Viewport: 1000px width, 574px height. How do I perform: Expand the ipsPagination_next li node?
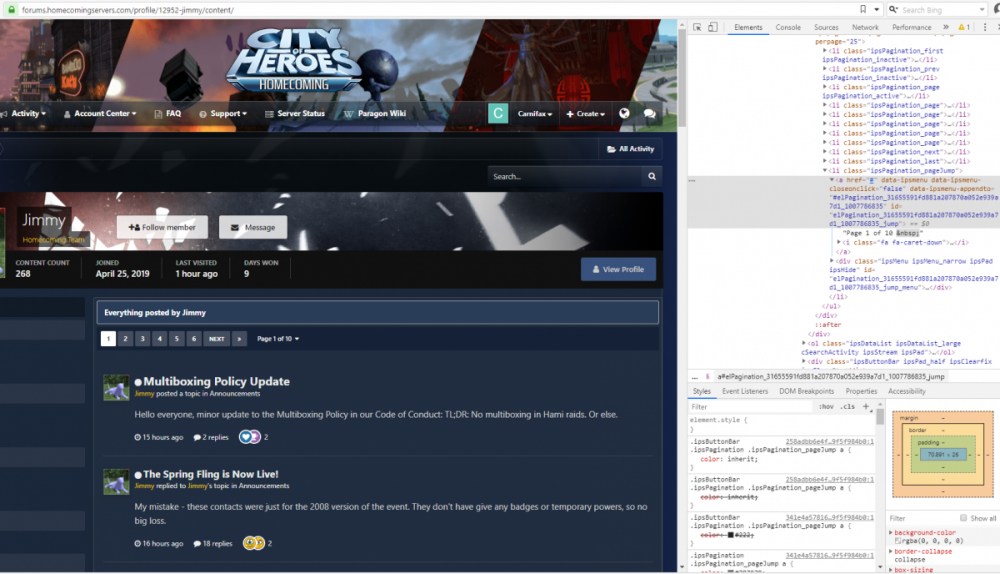tap(825, 152)
